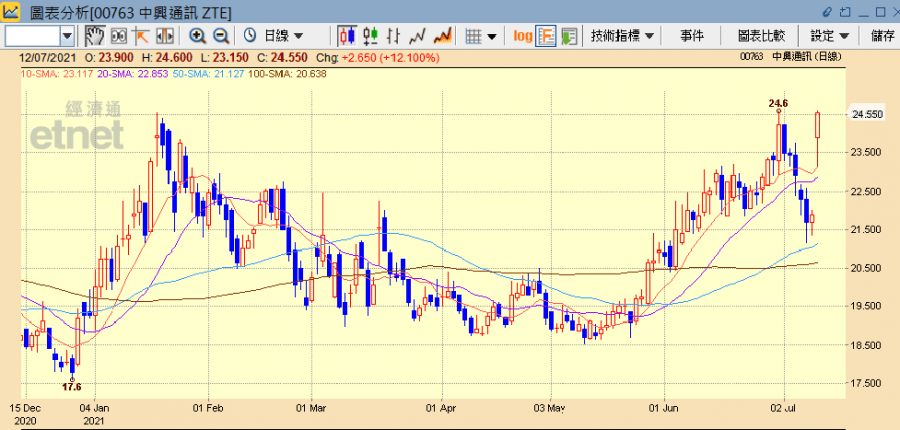Zoom out of the chart
Viewport: 900px width, 430px height.
(220, 36)
